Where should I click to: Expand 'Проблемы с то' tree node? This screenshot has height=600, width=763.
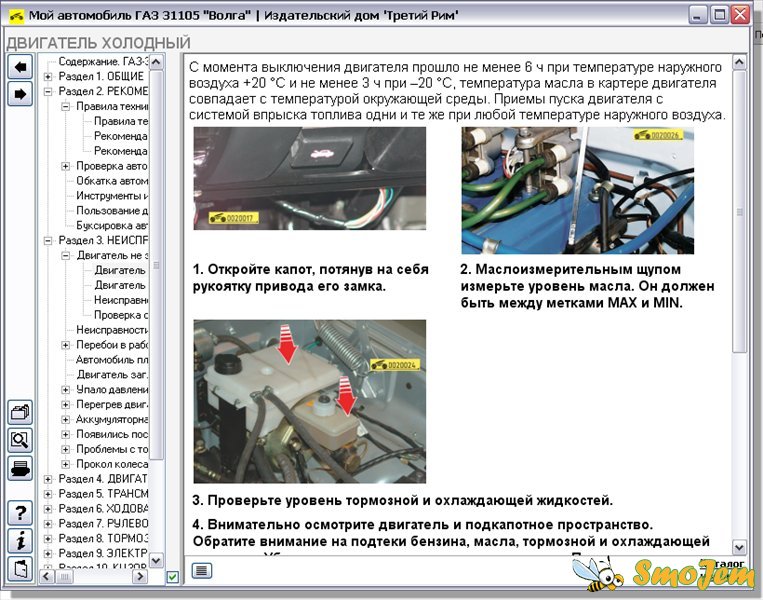[65, 449]
